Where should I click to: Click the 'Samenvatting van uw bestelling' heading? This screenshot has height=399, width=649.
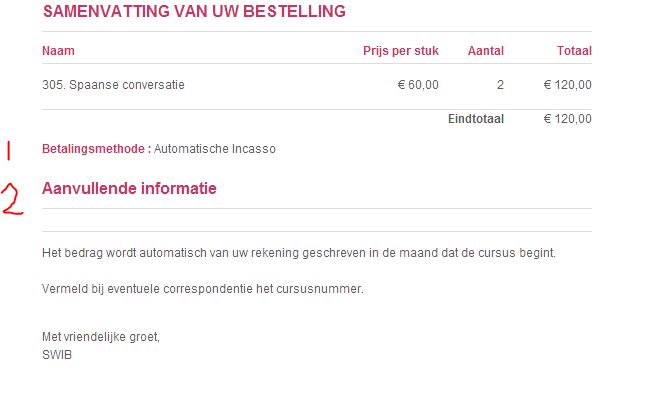pyautogui.click(x=194, y=11)
